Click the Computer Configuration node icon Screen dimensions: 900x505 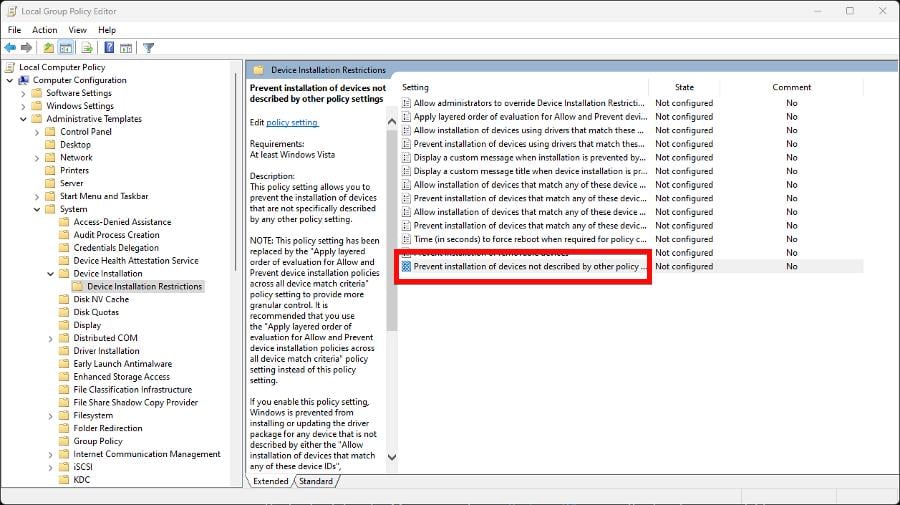(x=24, y=80)
